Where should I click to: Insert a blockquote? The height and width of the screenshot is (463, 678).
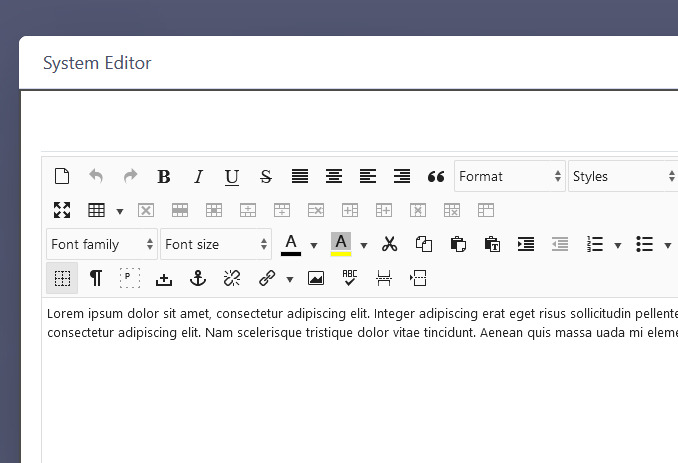click(435, 177)
